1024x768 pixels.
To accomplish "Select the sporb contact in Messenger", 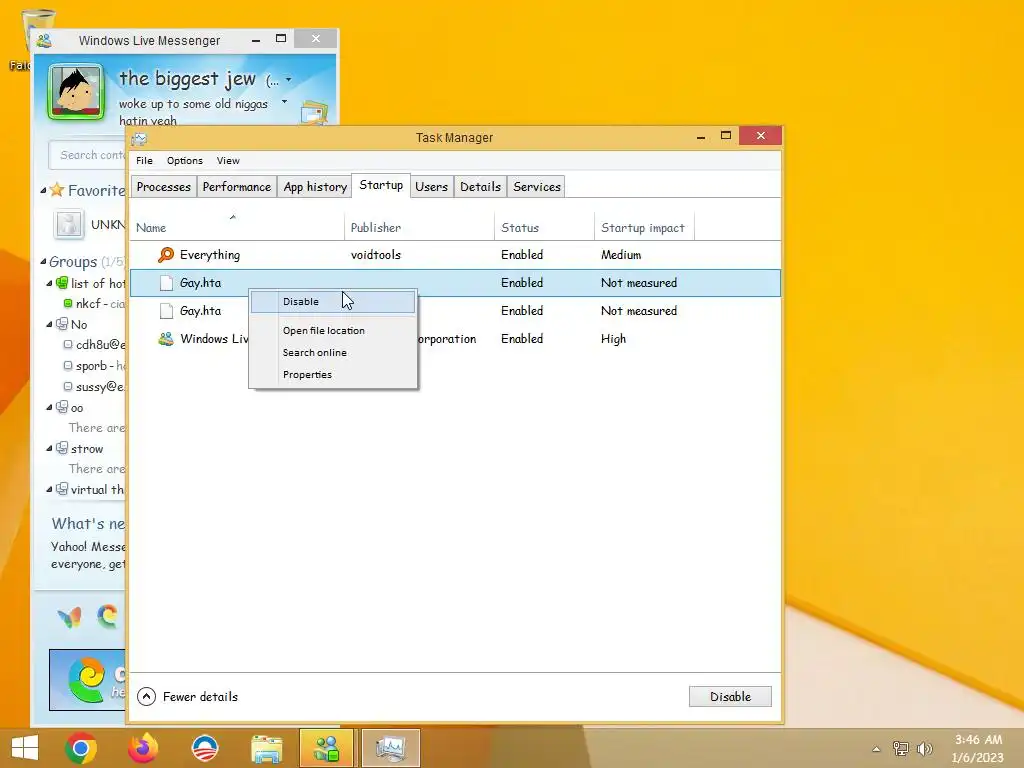I will pos(93,366).
